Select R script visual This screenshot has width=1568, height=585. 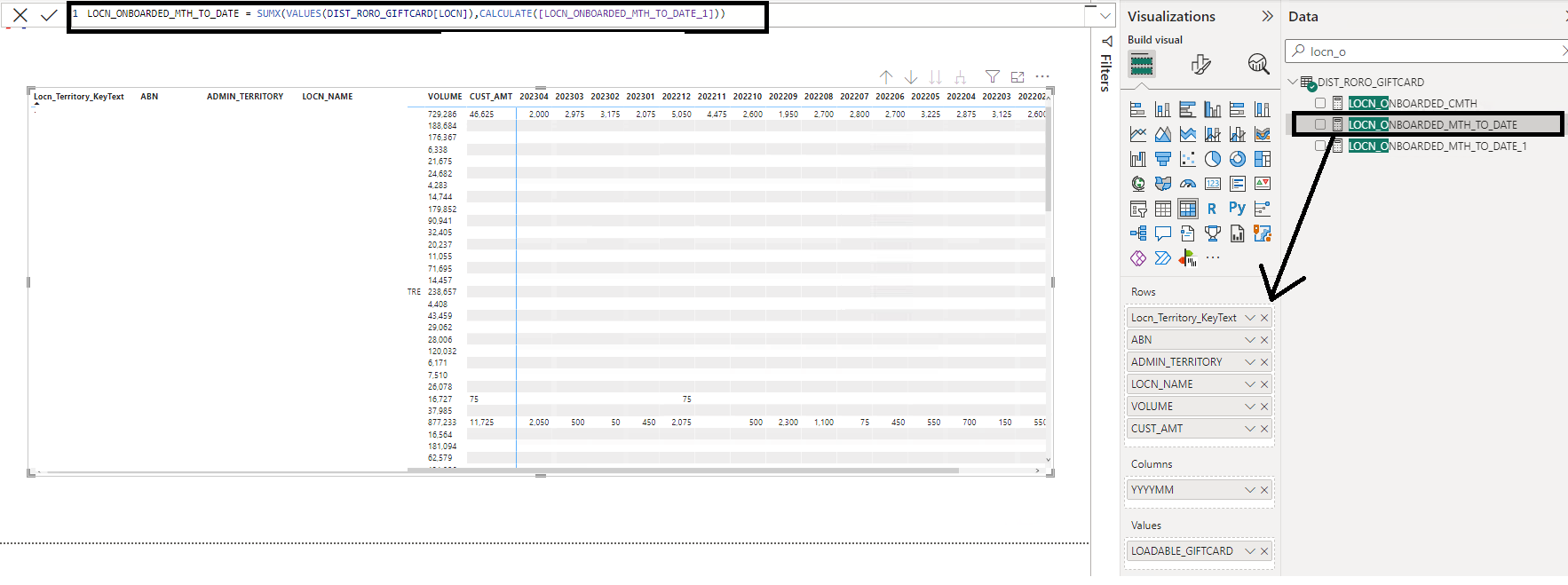[1213, 209]
